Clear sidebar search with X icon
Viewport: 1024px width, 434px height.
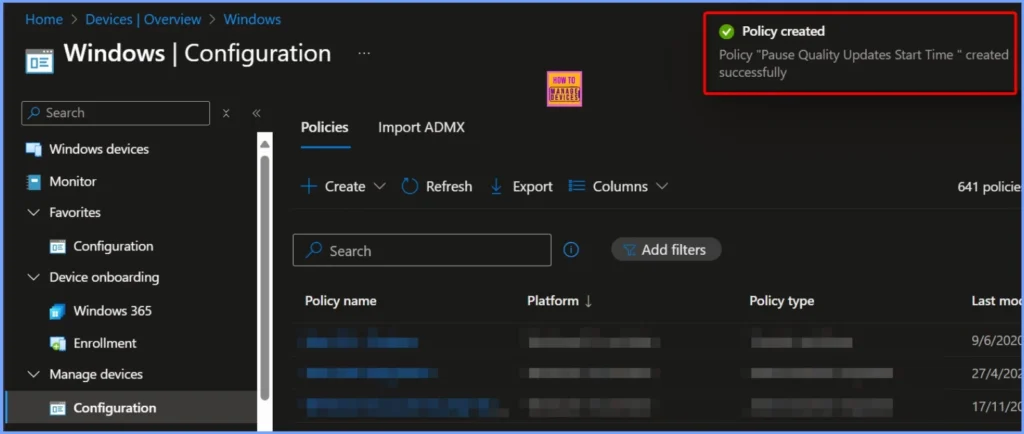click(226, 113)
